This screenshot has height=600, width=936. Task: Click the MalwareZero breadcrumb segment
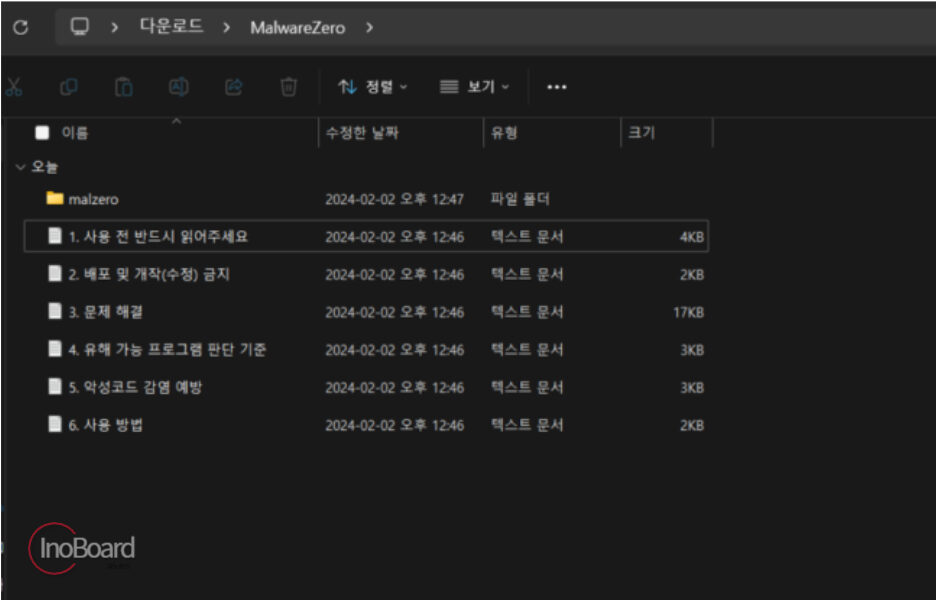coord(297,27)
